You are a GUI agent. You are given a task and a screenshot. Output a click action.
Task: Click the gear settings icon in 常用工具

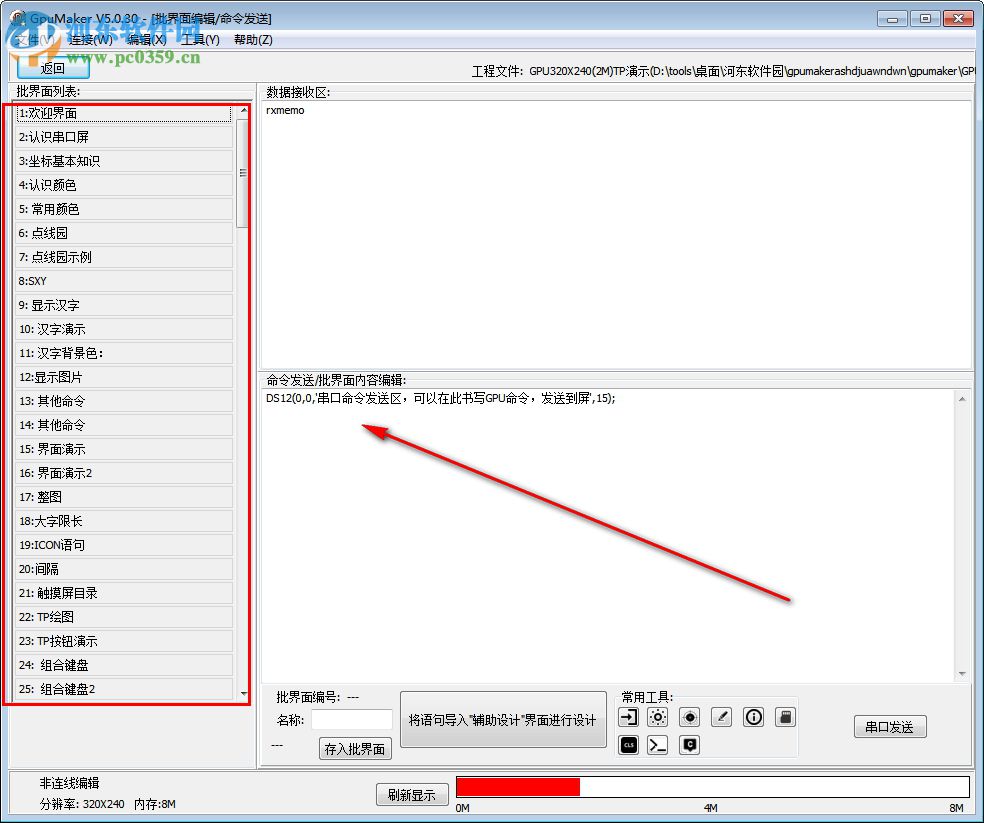pyautogui.click(x=658, y=716)
